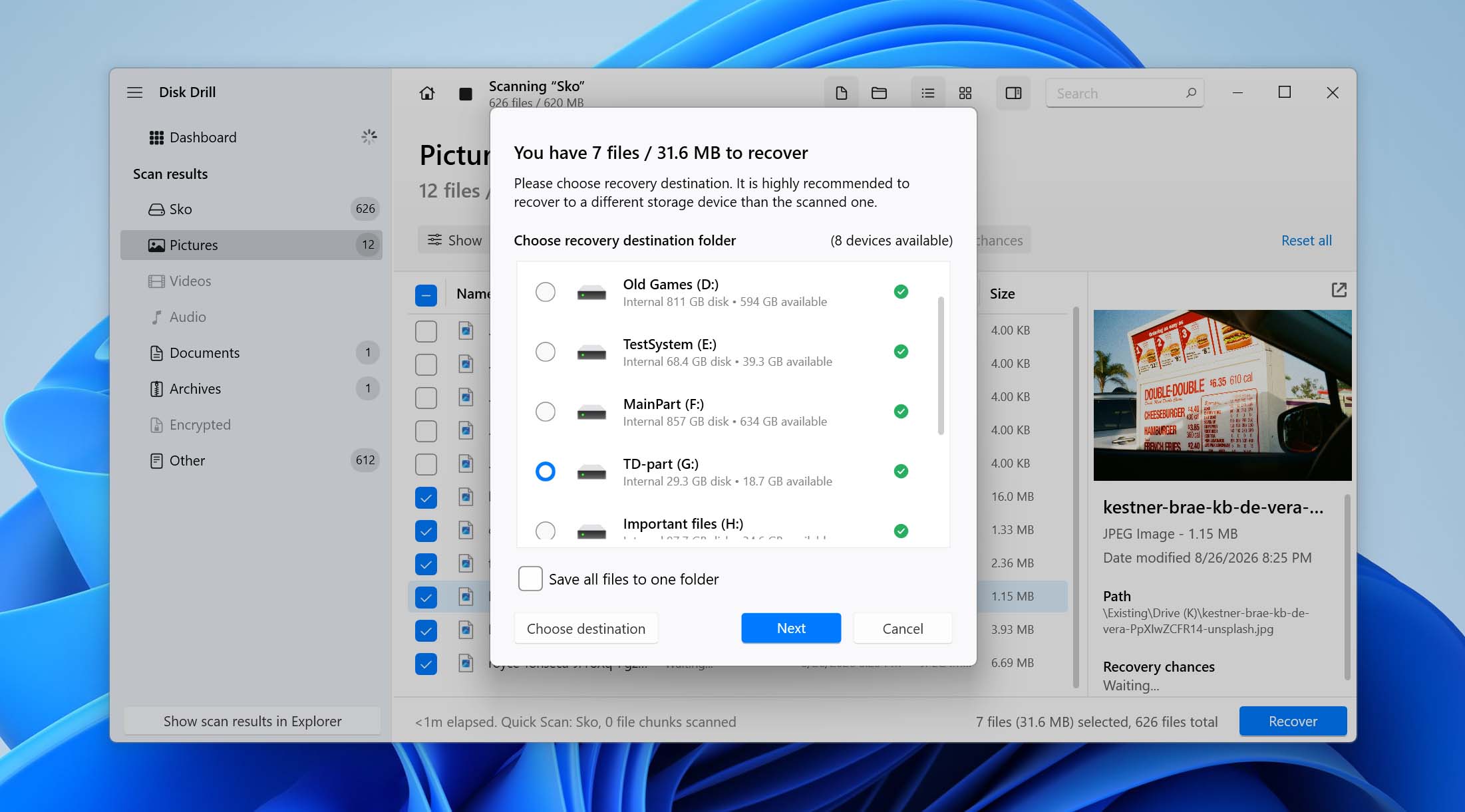Screen dimensions: 1465x812
Task: Cancel the recovery destination dialog
Action: pyautogui.click(x=903, y=628)
